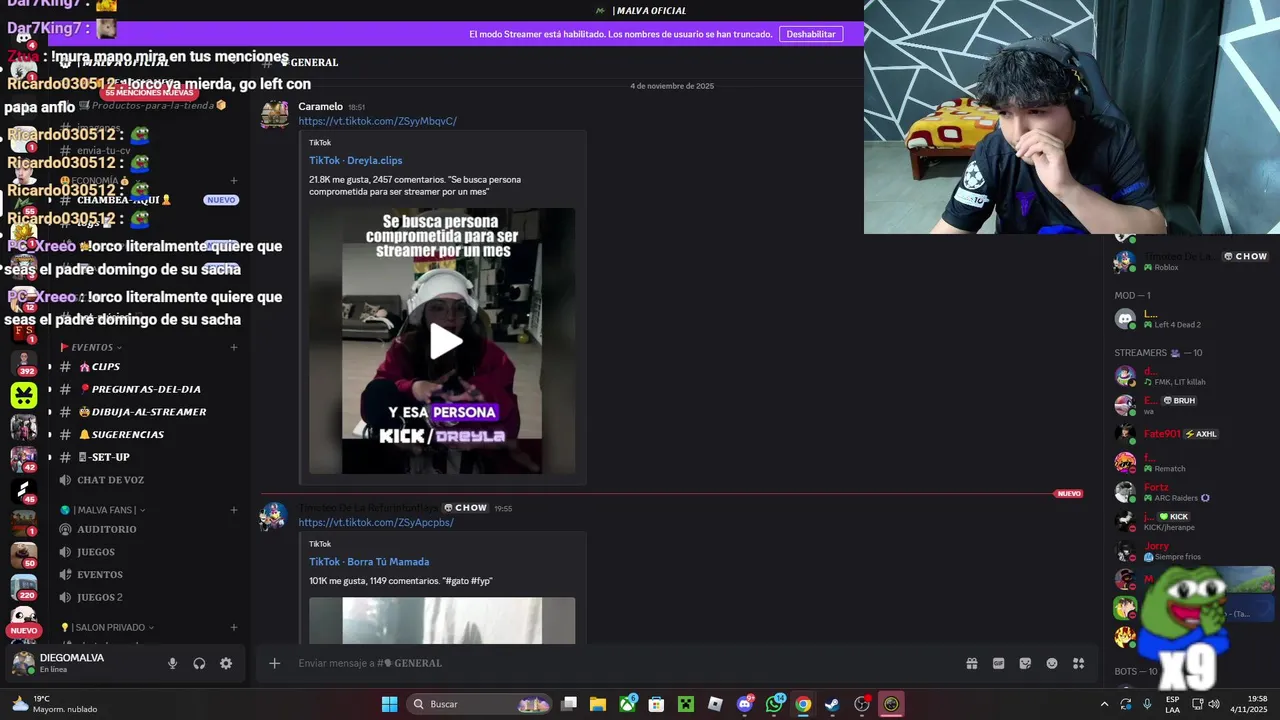Open the sticker picker
Viewport: 1280px width, 720px height.
pyautogui.click(x=1025, y=663)
